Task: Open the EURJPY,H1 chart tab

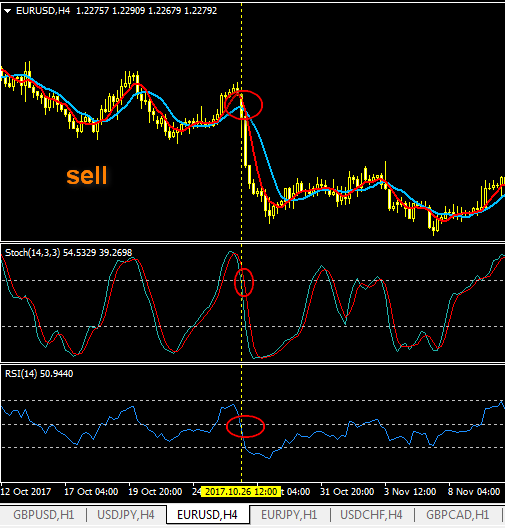Action: tap(289, 515)
